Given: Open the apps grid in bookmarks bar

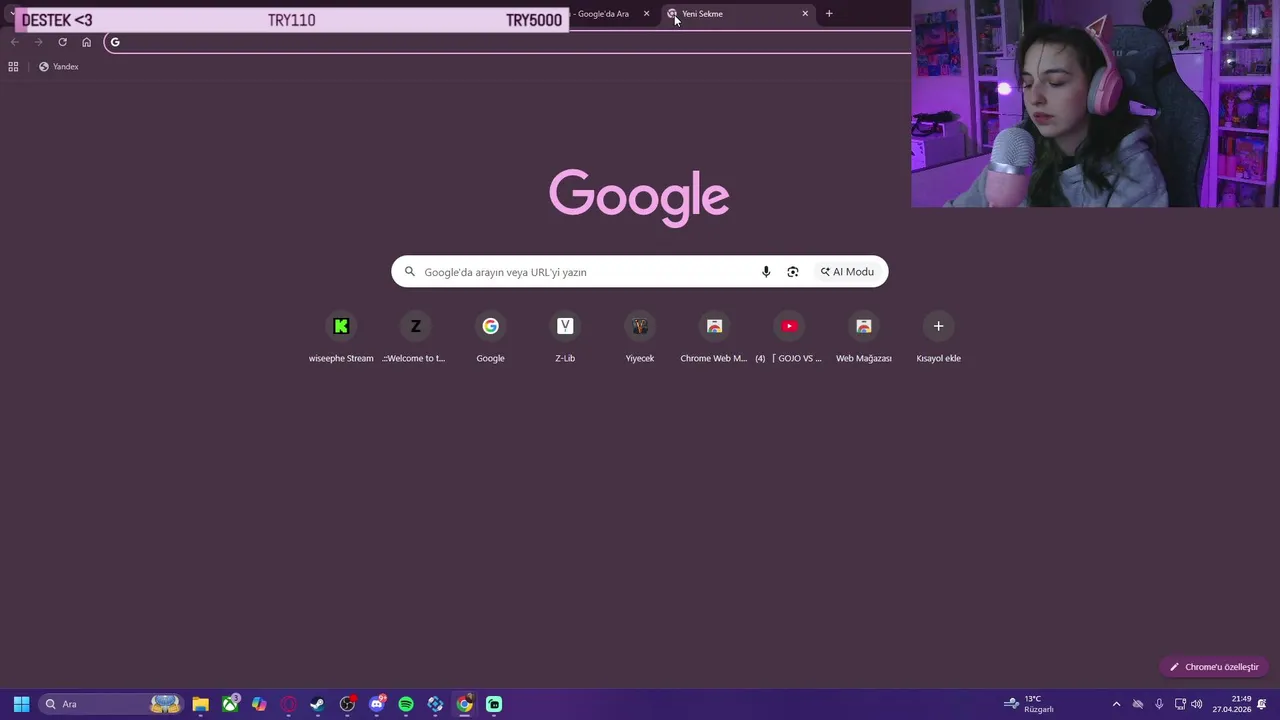Looking at the screenshot, I should coord(13,67).
